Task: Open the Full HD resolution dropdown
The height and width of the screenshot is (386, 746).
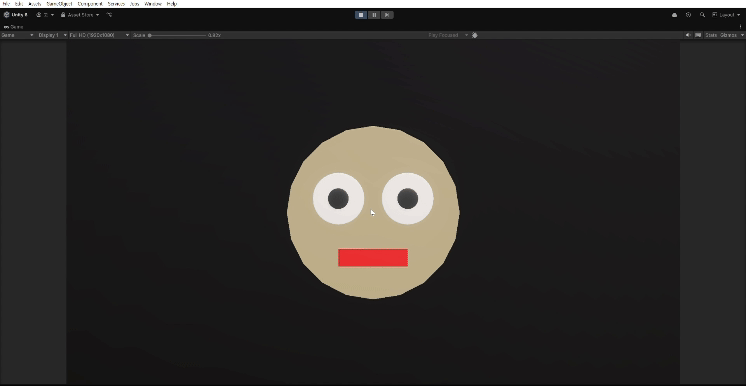Action: tap(99, 35)
